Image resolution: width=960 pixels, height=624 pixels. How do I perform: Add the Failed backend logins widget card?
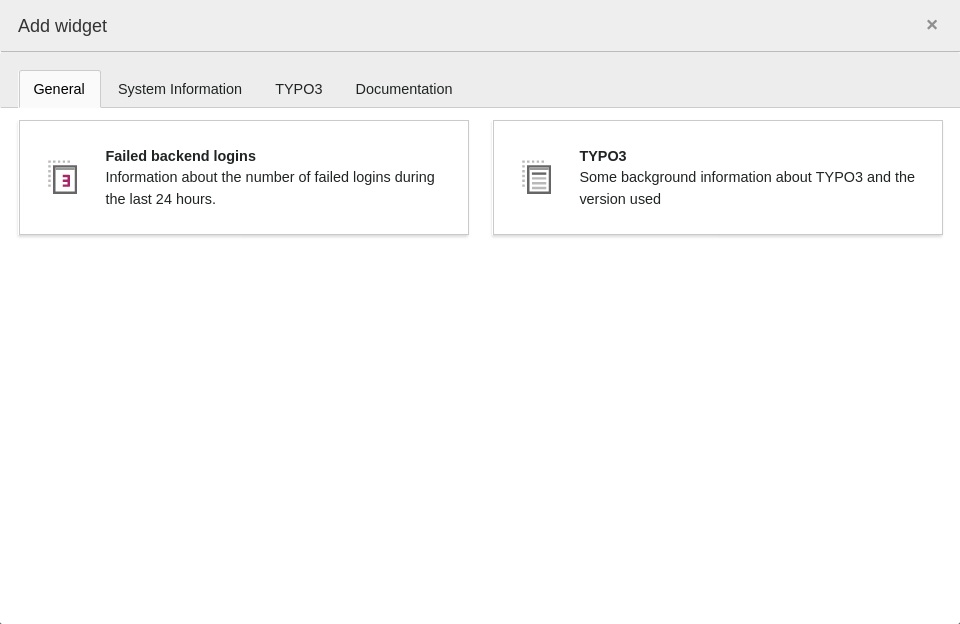[243, 220]
